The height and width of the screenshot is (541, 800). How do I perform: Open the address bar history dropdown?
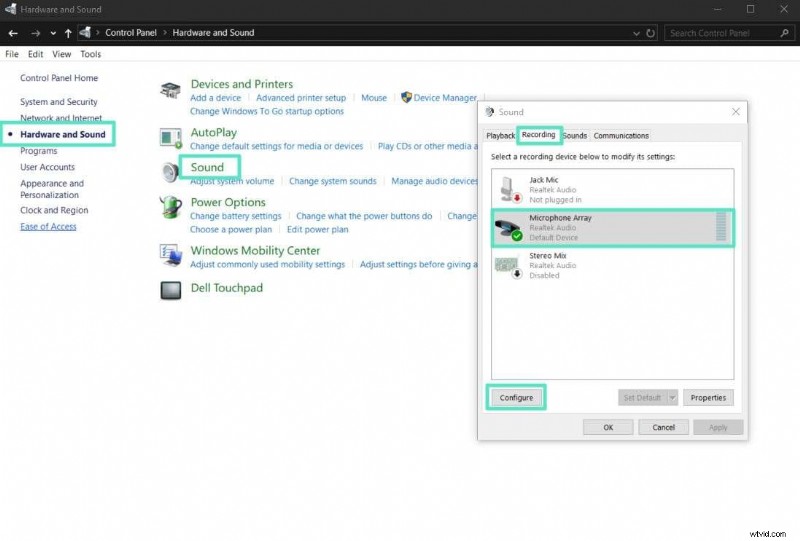637,33
